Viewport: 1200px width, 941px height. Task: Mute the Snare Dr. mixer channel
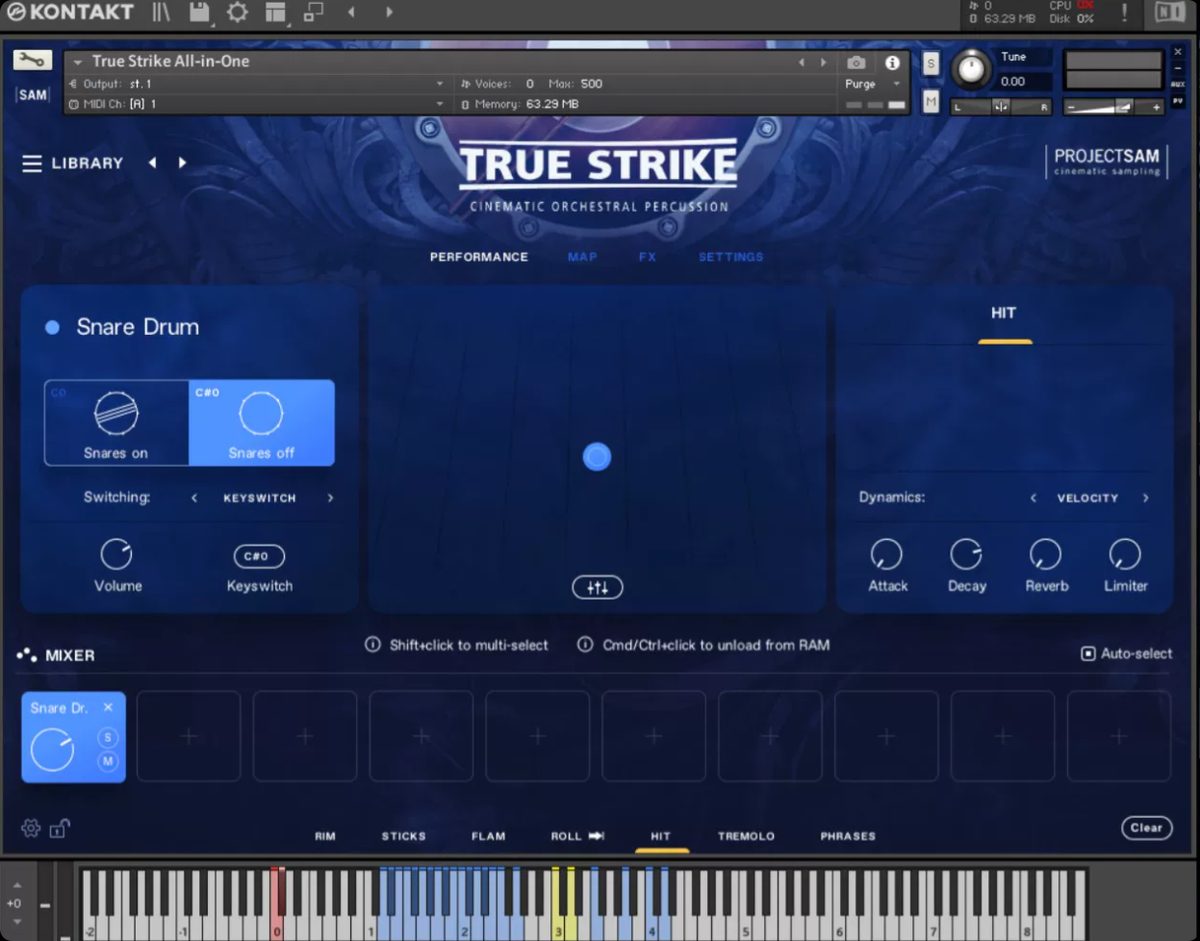(x=107, y=762)
